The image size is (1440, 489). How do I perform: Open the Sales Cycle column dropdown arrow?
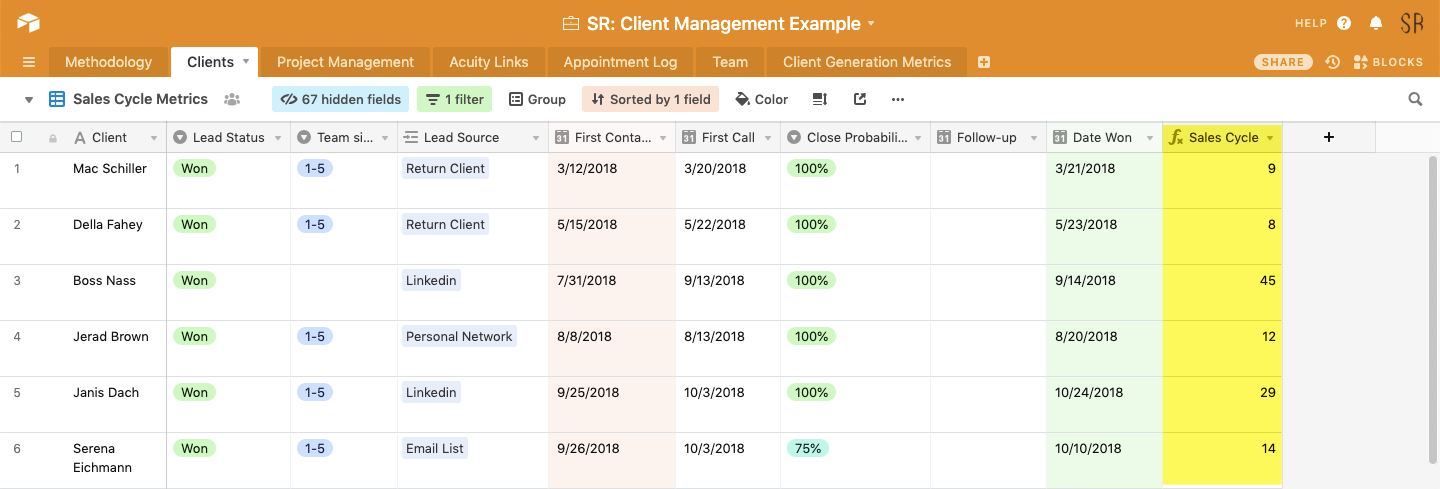pyautogui.click(x=1270, y=138)
